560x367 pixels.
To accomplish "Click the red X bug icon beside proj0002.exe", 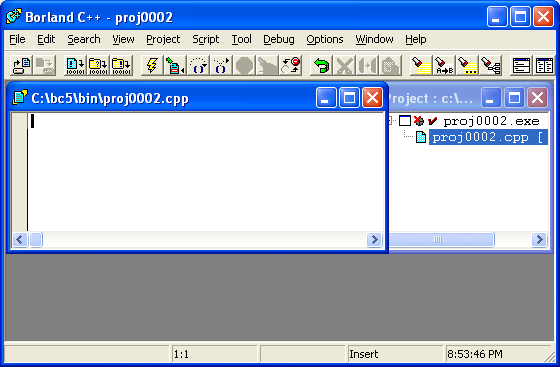I will (x=419, y=121).
